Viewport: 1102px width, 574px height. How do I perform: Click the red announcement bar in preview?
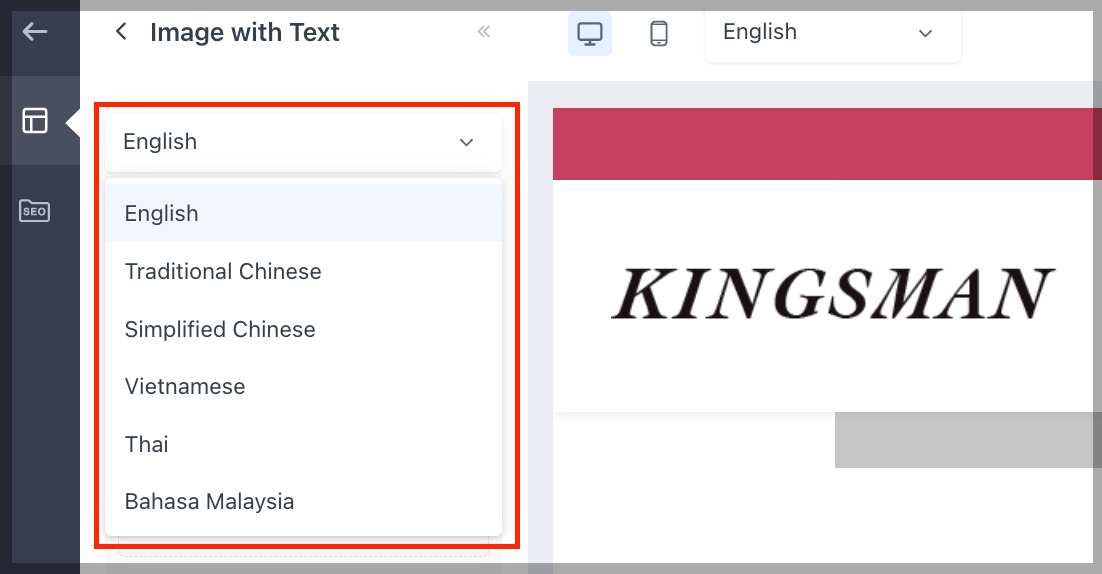point(827,144)
